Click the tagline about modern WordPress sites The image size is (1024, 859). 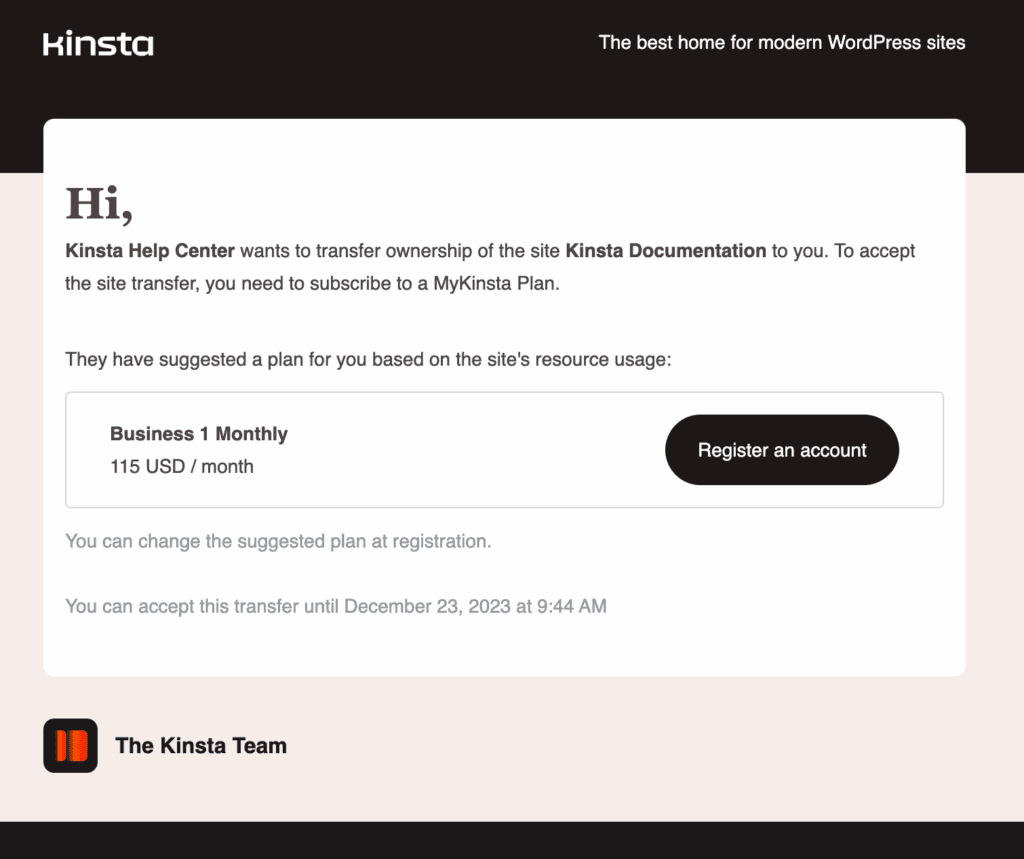coord(782,43)
